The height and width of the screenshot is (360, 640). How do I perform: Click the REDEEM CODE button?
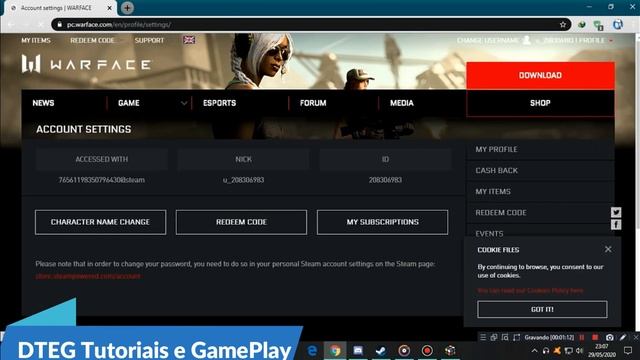(x=241, y=222)
